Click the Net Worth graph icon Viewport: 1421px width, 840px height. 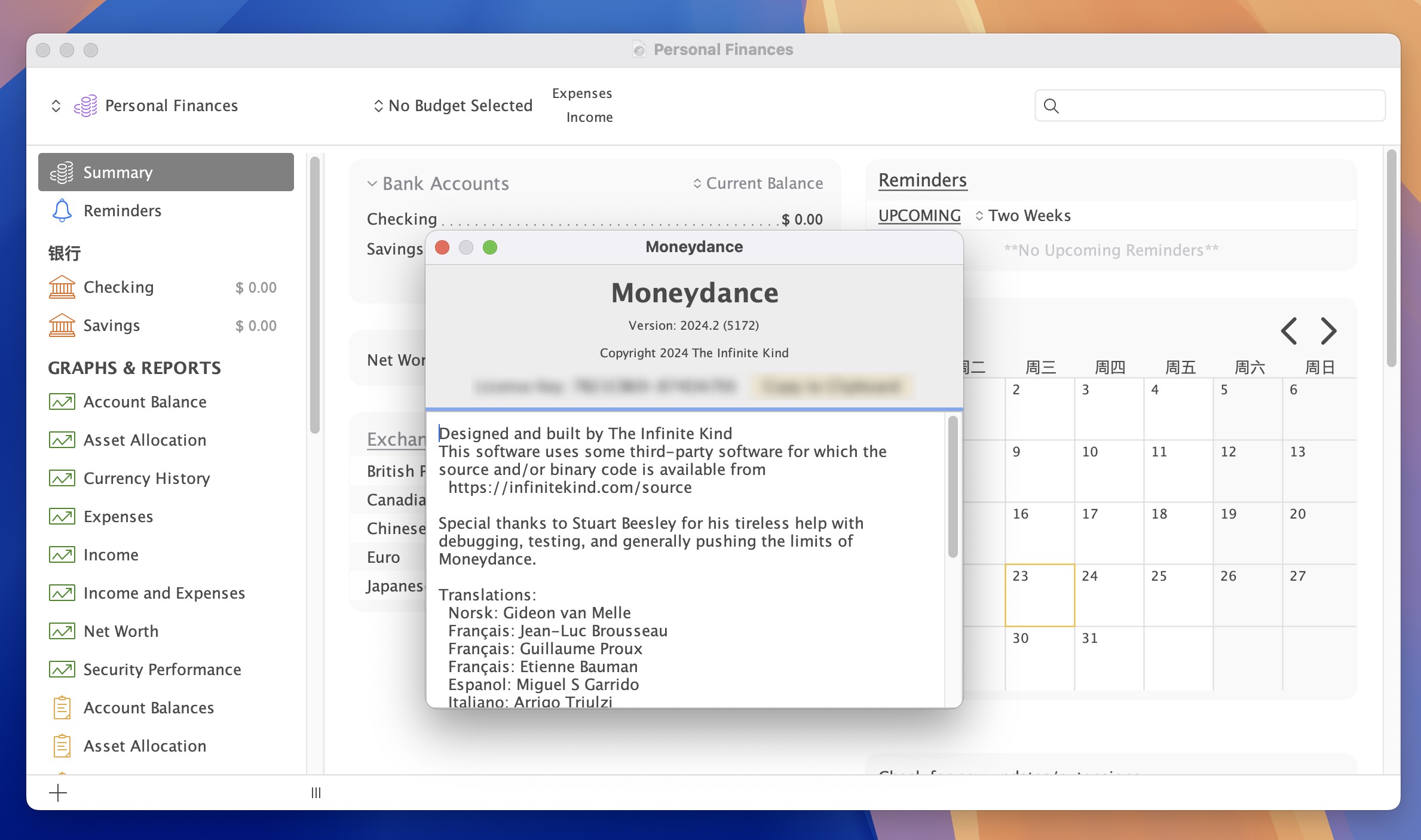61,631
